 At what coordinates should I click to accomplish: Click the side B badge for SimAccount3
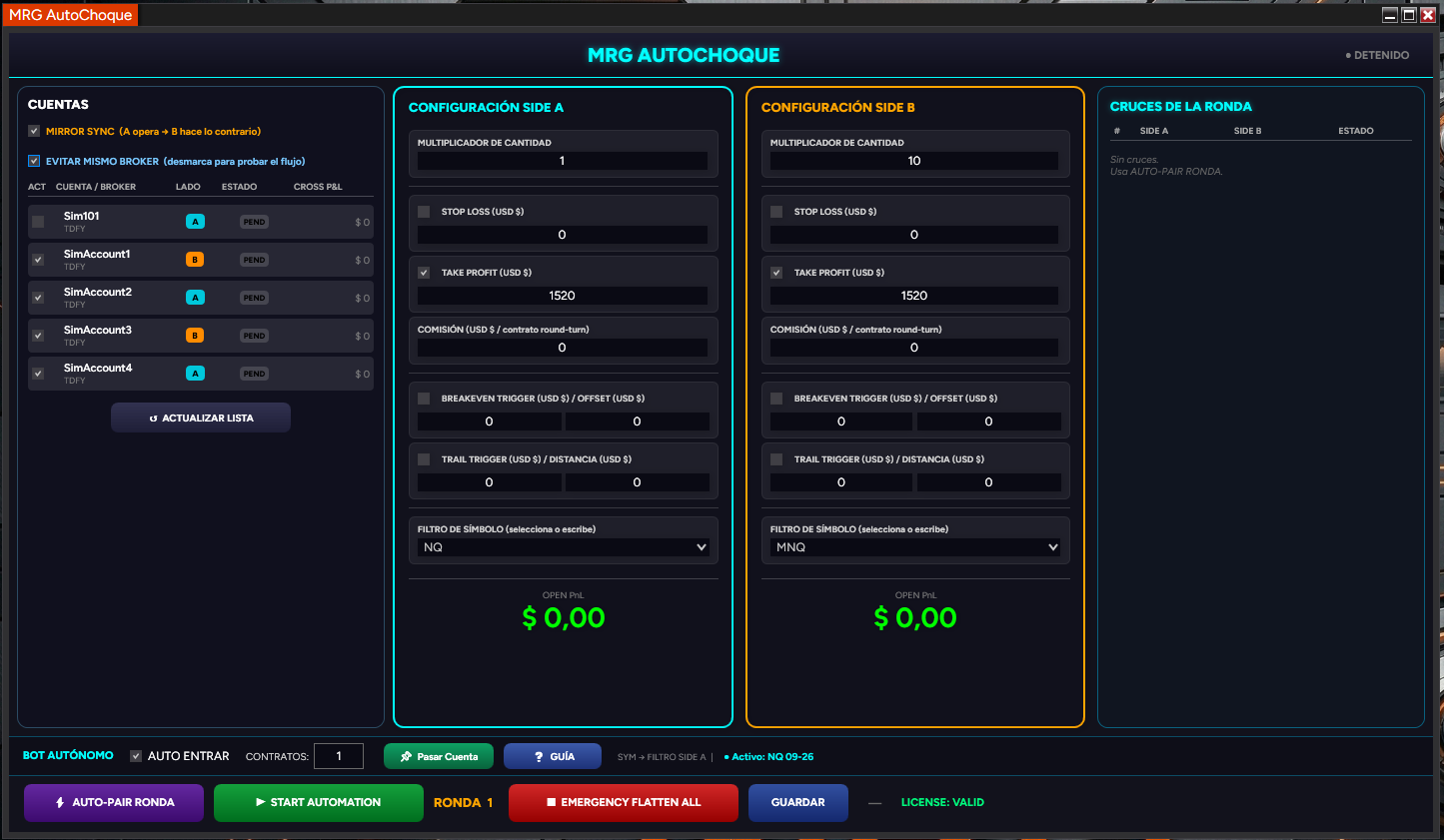tap(195, 336)
